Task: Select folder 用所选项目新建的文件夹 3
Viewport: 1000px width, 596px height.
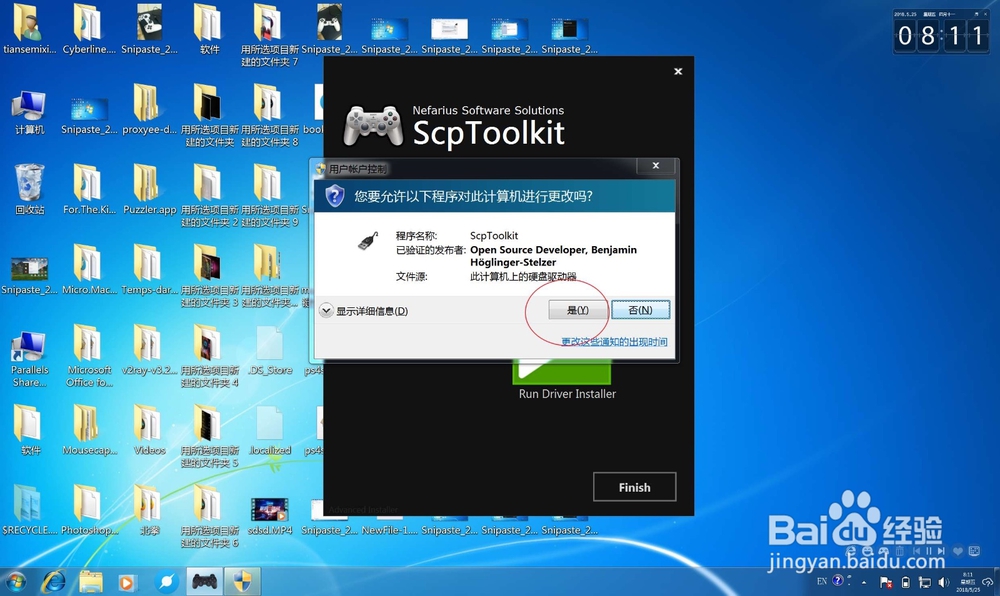Action: 209,276
